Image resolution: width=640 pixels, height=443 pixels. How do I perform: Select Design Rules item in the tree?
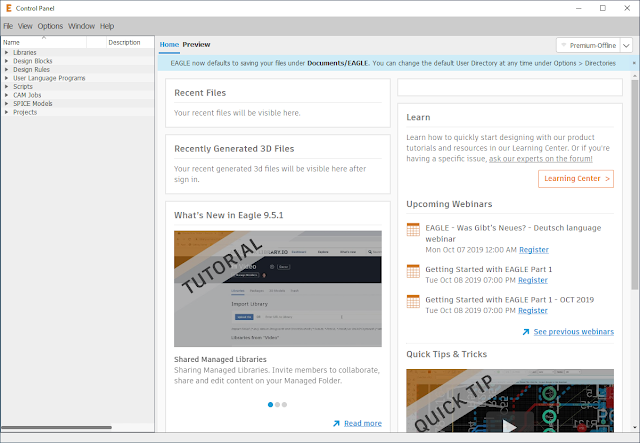pyautogui.click(x=31, y=69)
